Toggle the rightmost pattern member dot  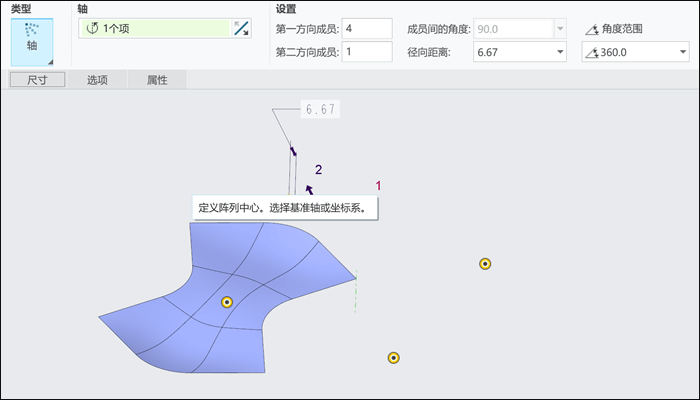coord(485,264)
